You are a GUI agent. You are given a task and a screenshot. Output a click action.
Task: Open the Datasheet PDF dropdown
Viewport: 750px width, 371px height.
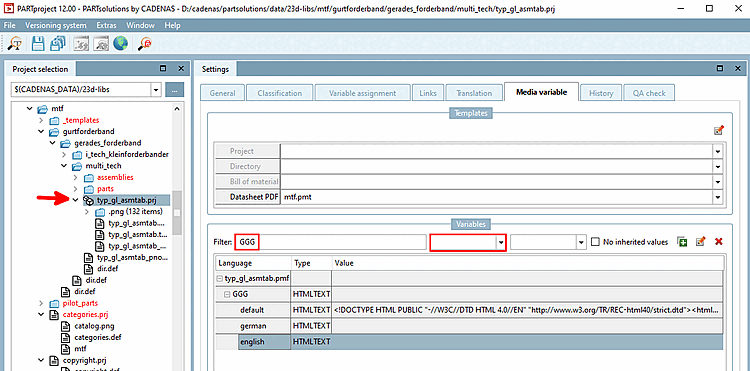(717, 197)
